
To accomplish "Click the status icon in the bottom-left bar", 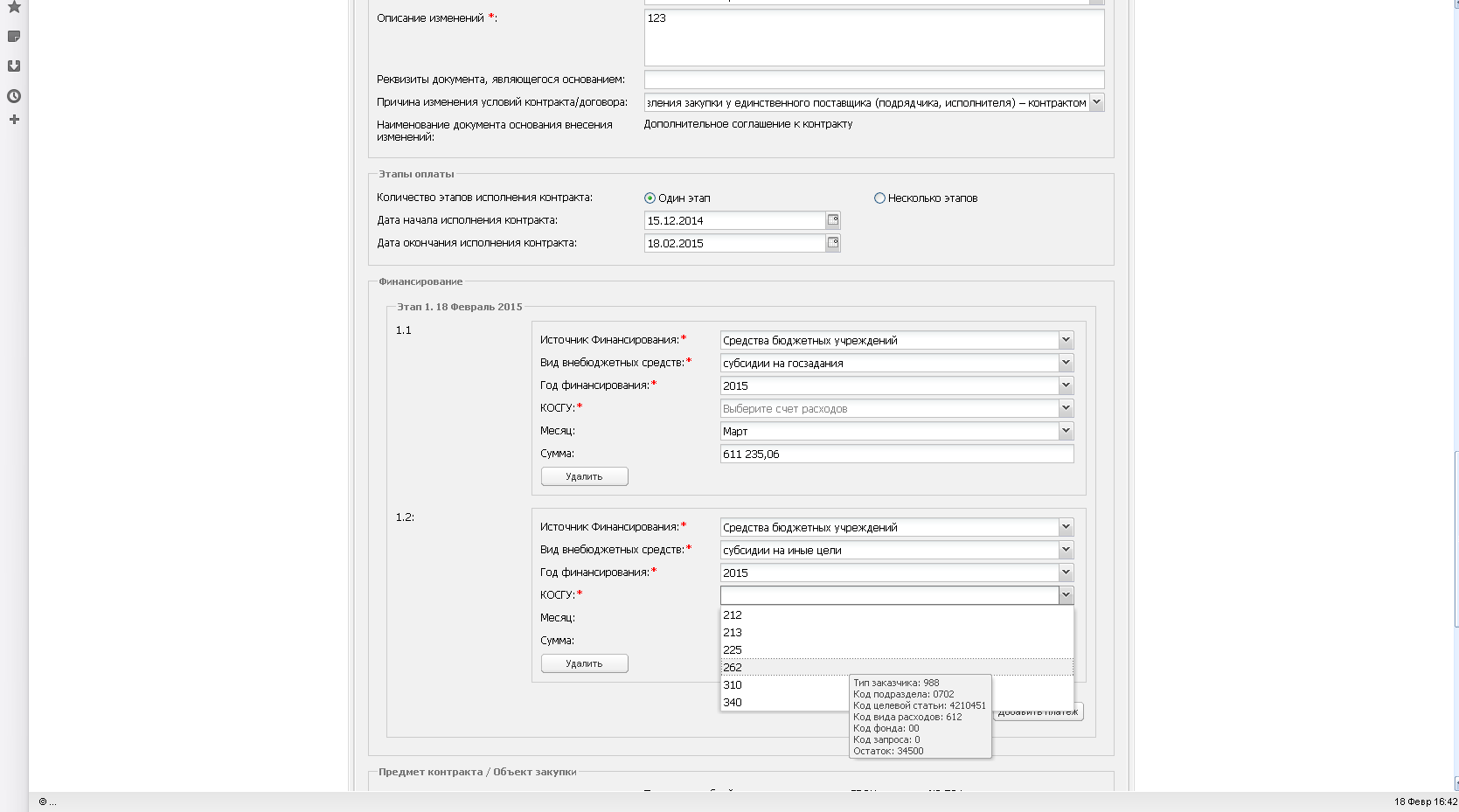I will point(43,802).
